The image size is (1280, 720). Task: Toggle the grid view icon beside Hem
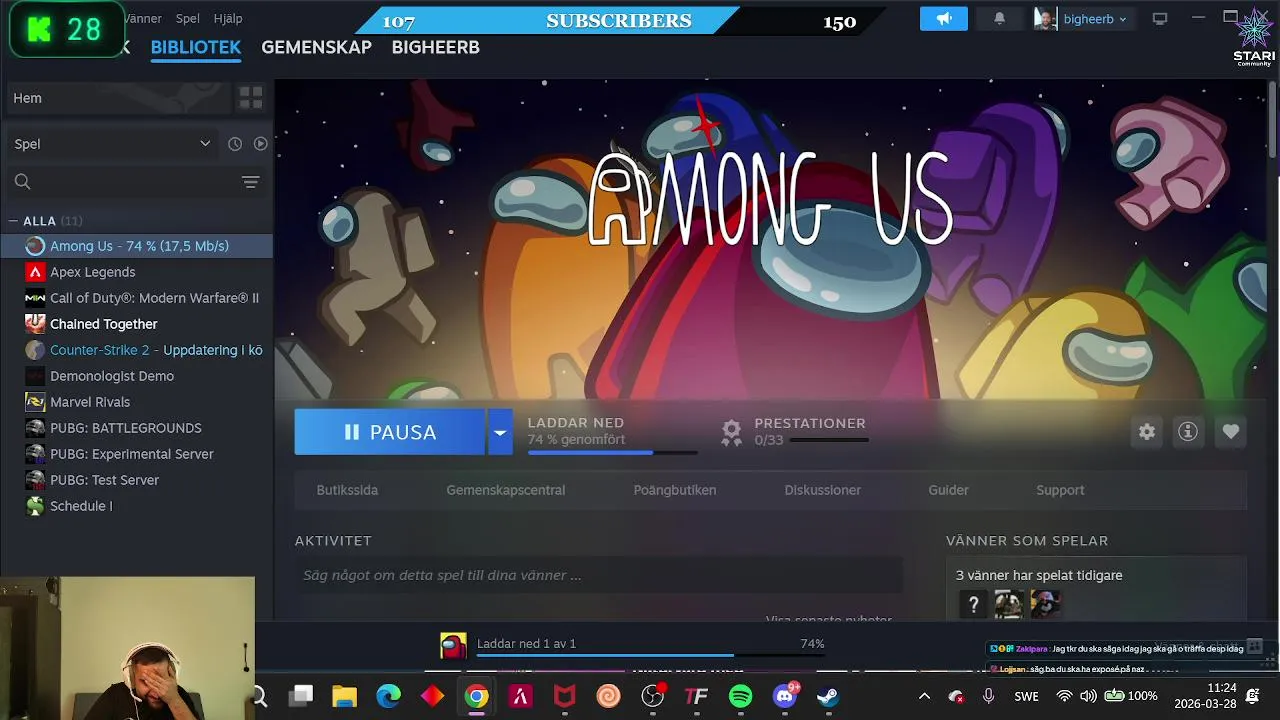(251, 98)
